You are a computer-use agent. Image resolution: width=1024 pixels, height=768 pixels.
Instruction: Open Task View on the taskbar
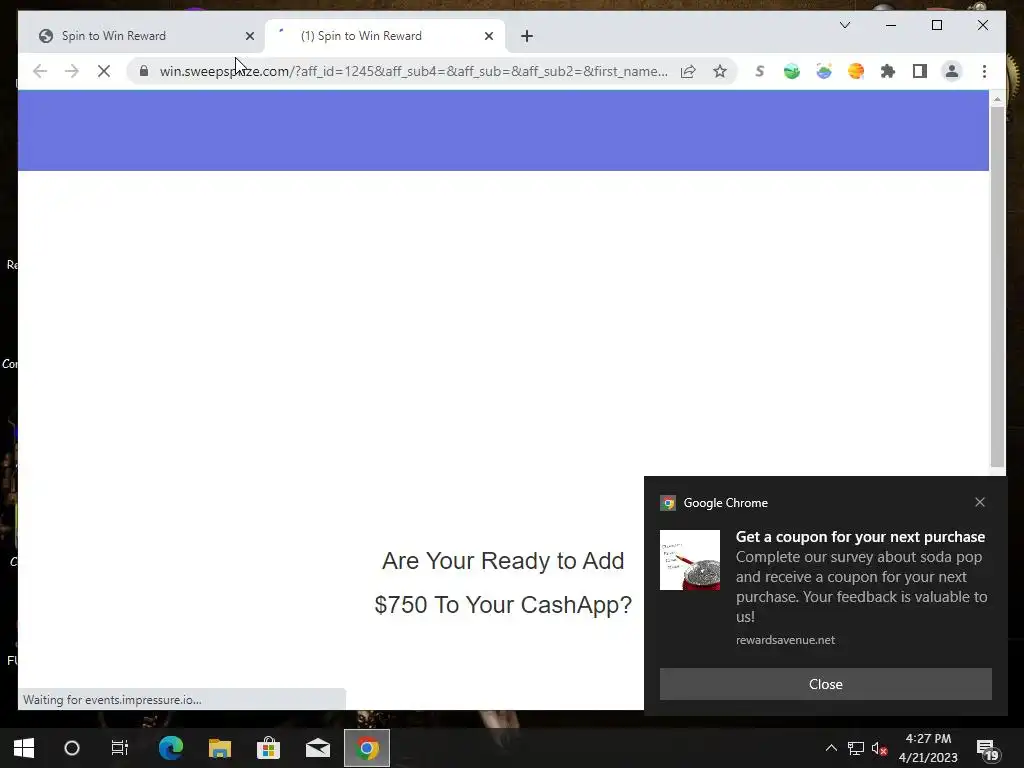(120, 748)
